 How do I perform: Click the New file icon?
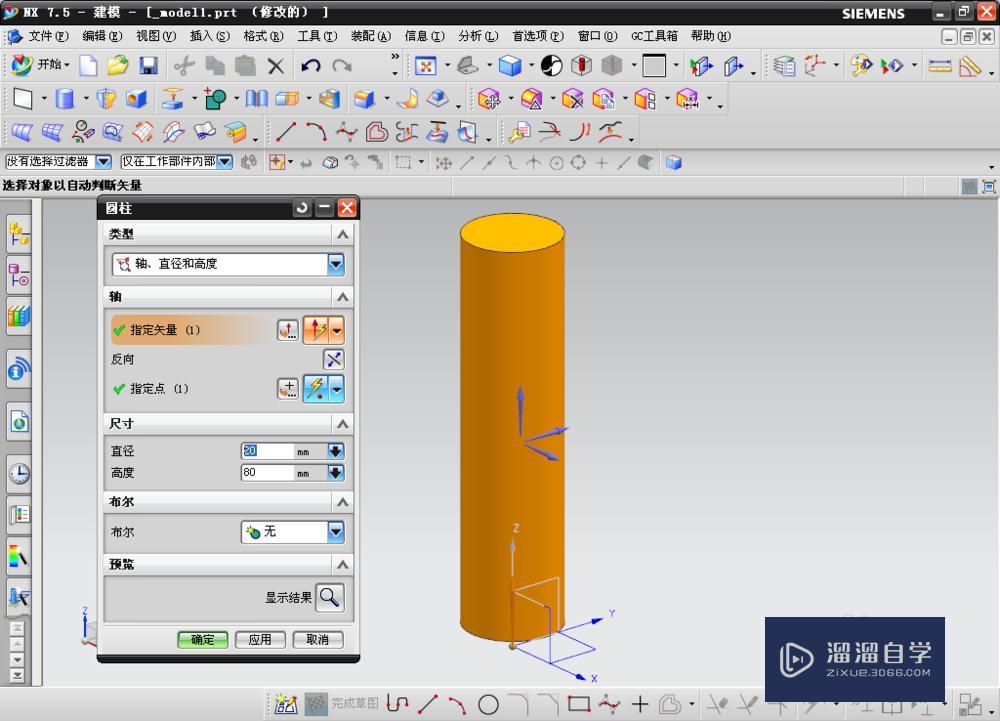tap(88, 65)
